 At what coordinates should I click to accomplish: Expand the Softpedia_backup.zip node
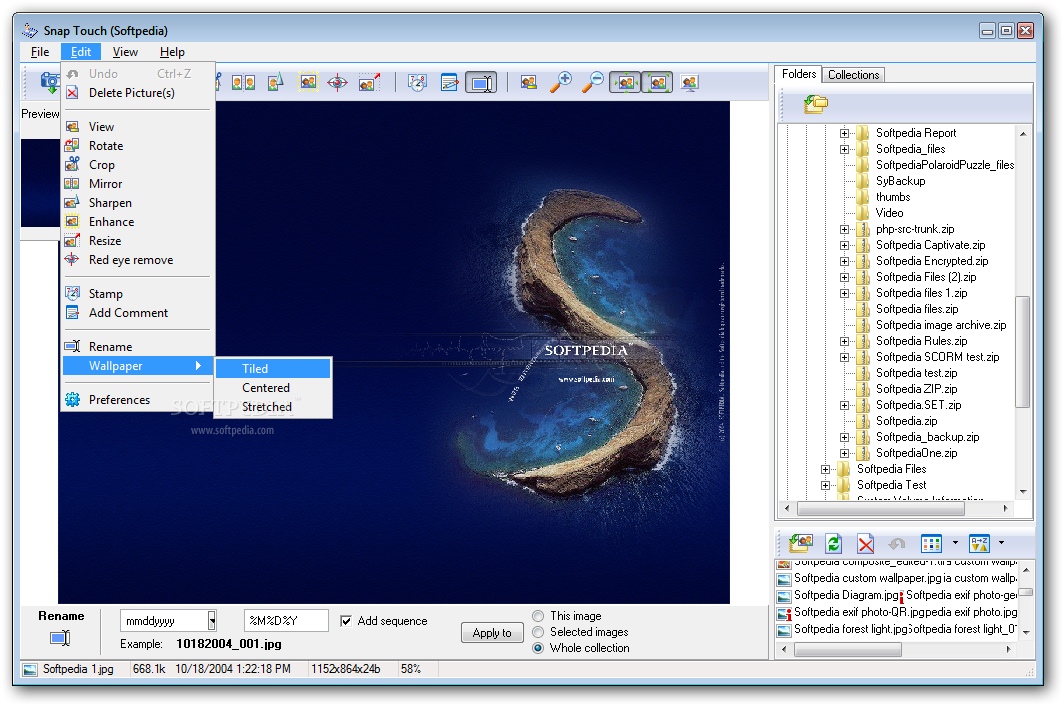tap(844, 437)
